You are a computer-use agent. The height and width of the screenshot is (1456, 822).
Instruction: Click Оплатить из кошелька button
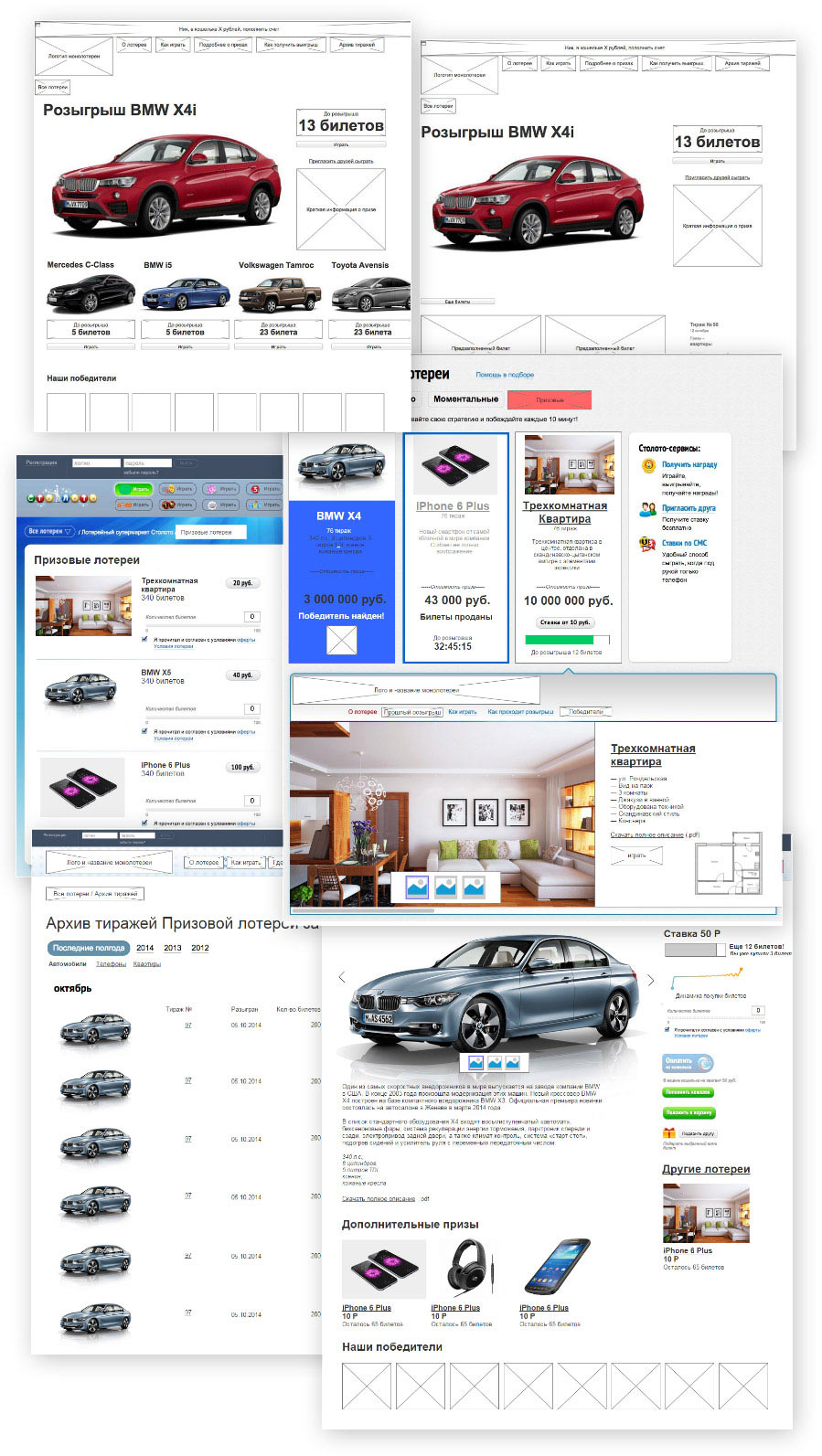[x=688, y=1064]
